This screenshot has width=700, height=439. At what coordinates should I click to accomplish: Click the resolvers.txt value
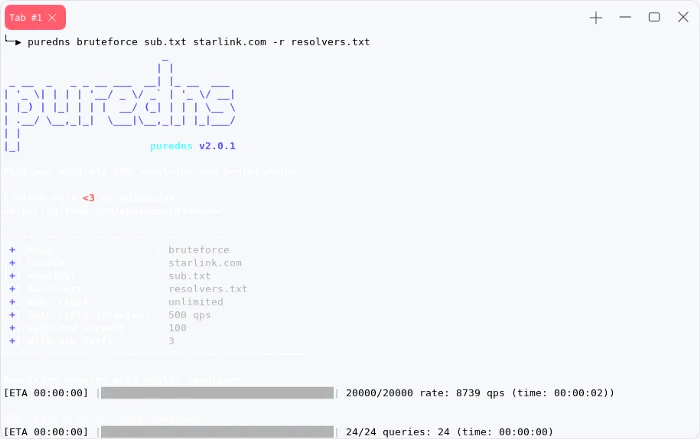click(x=208, y=288)
